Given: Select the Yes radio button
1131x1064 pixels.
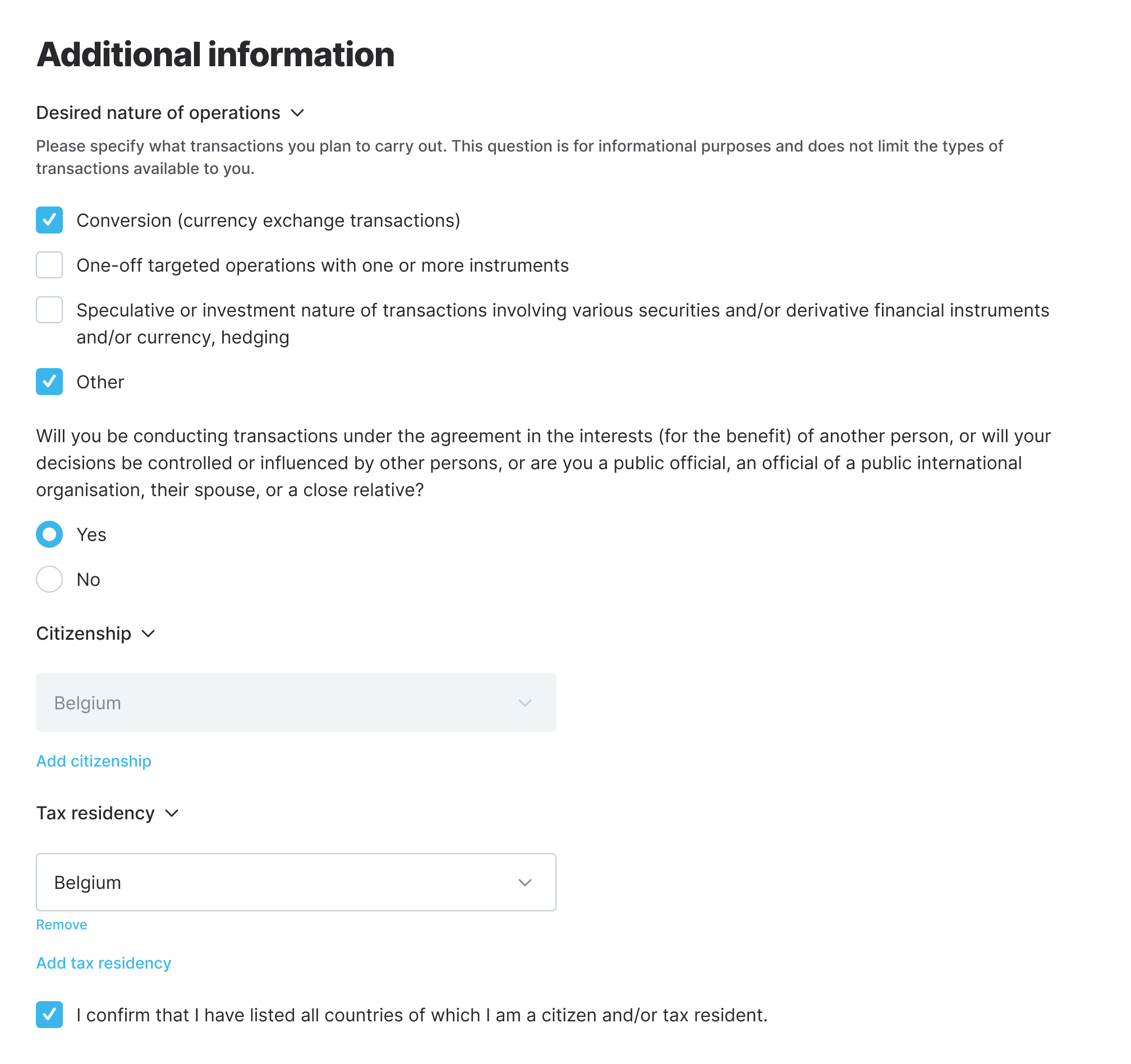Looking at the screenshot, I should (49, 534).
